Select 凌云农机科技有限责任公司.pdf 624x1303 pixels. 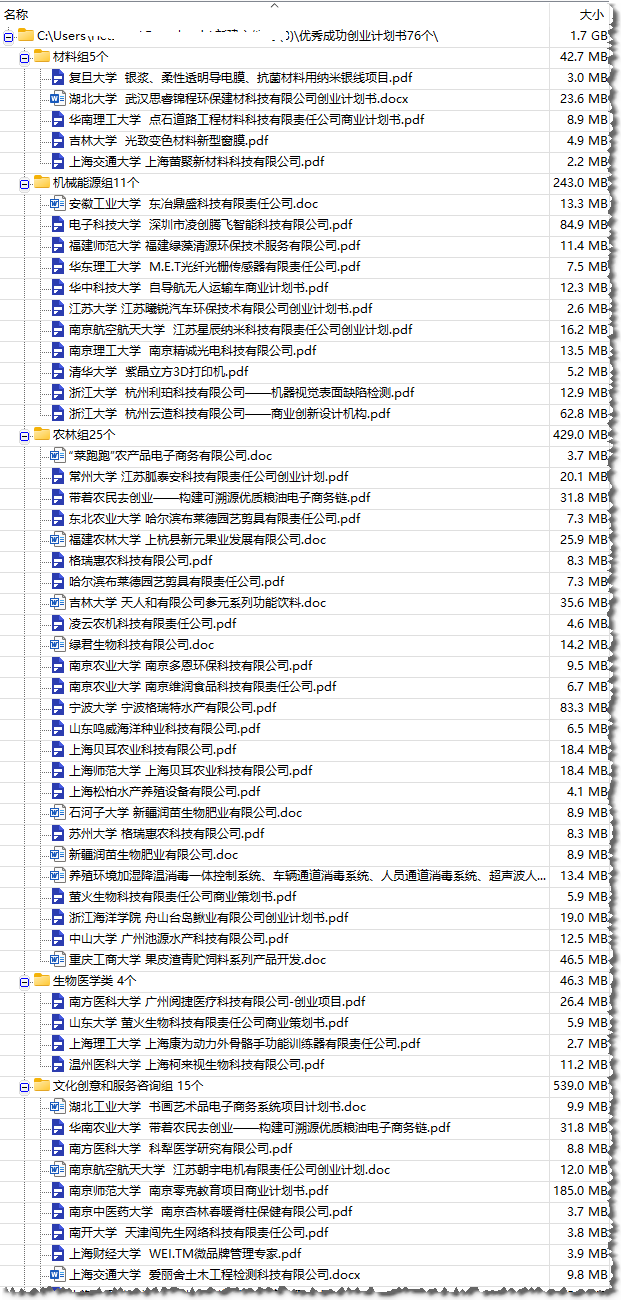pyautogui.click(x=152, y=623)
